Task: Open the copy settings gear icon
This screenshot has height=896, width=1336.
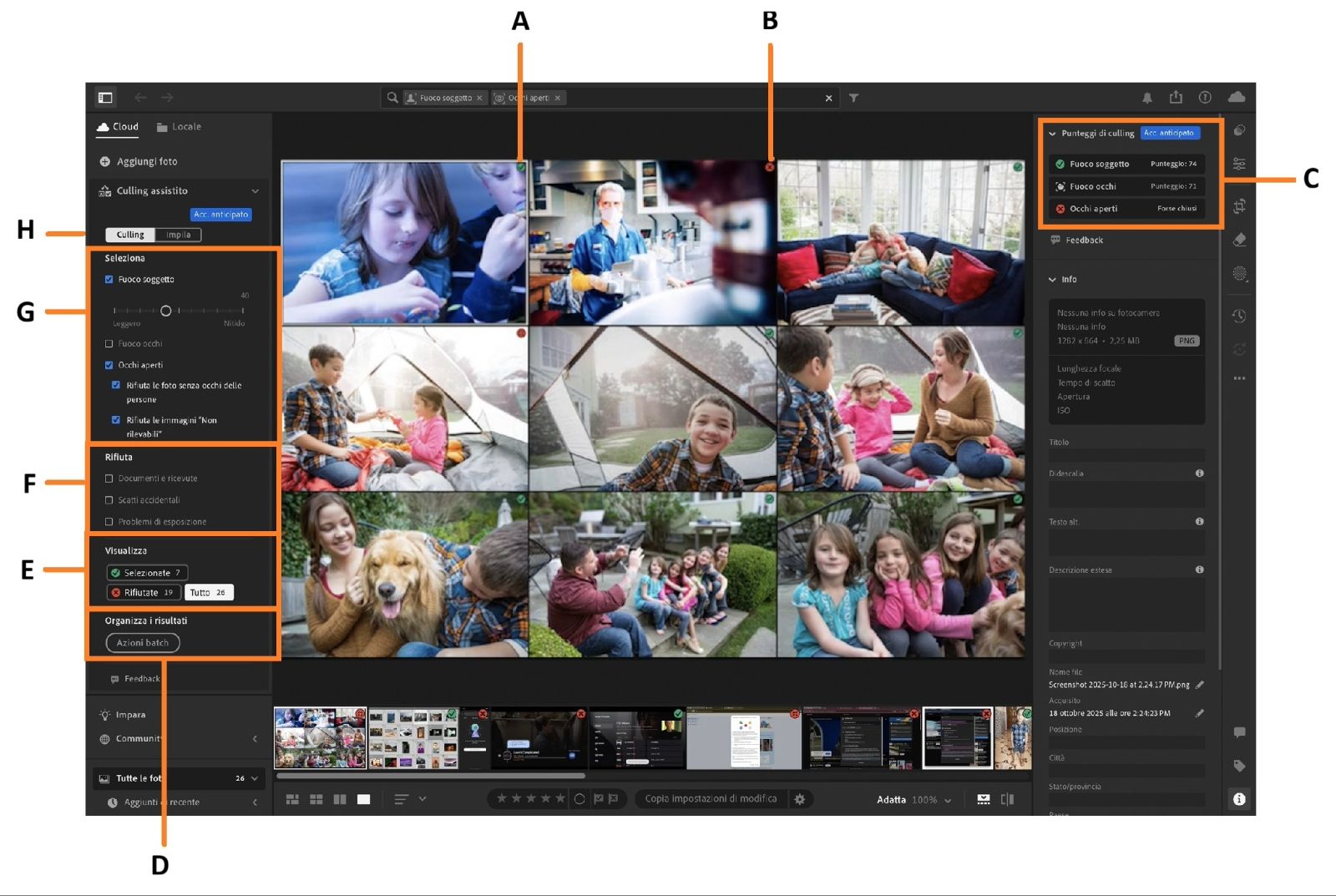Action: tap(799, 799)
